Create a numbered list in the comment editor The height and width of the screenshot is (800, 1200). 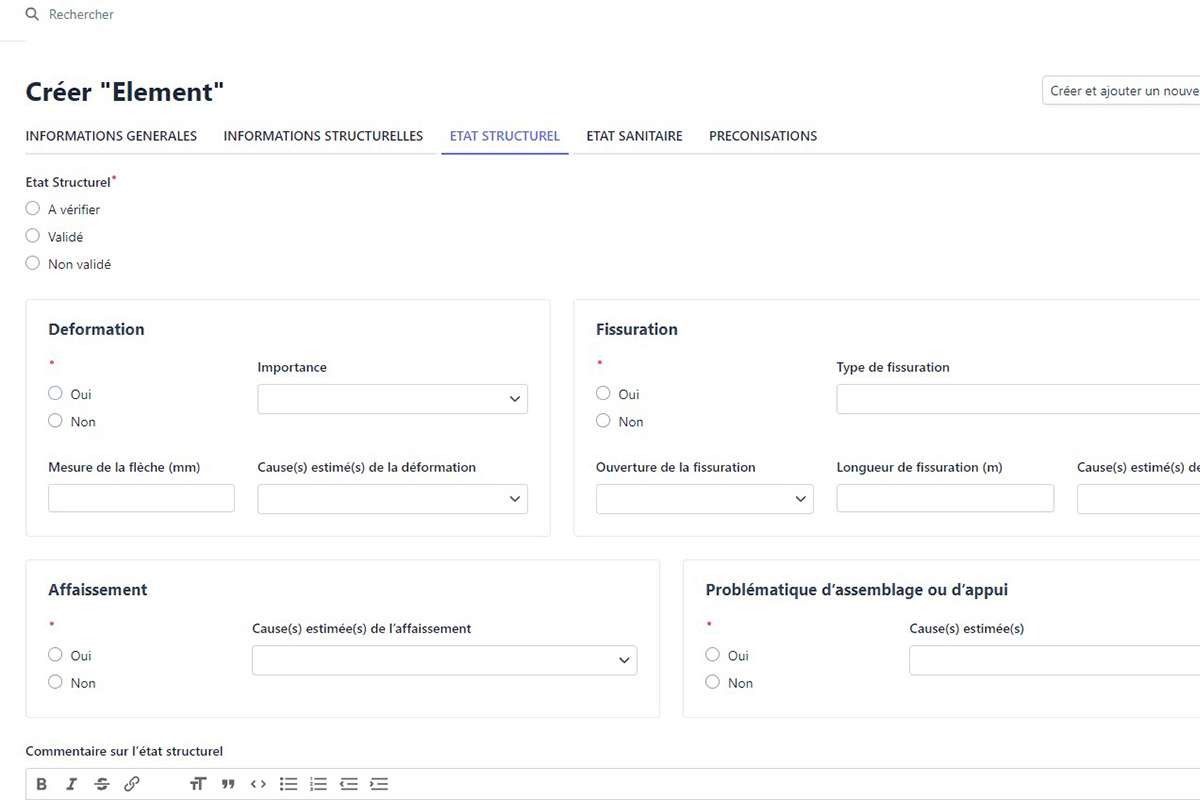click(x=318, y=784)
